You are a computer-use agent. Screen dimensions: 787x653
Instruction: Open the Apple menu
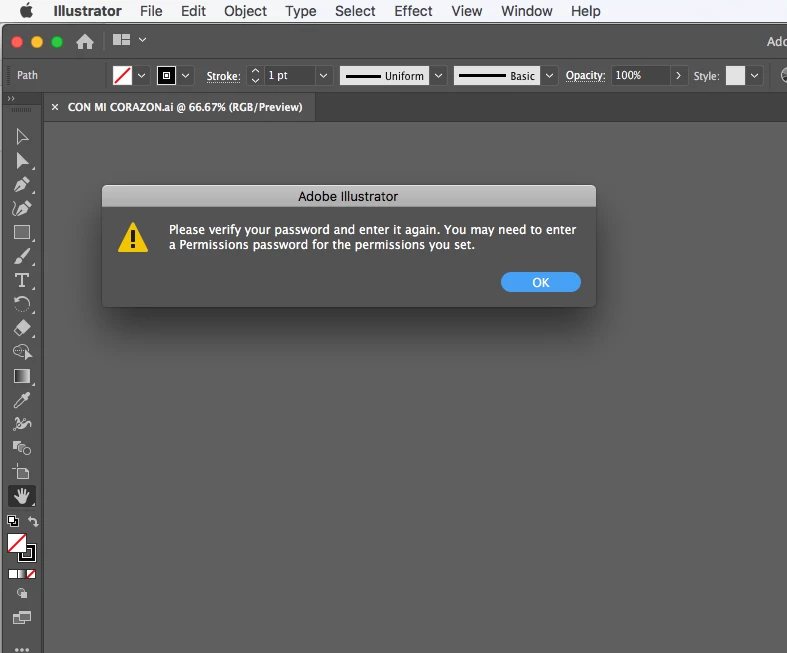point(27,11)
